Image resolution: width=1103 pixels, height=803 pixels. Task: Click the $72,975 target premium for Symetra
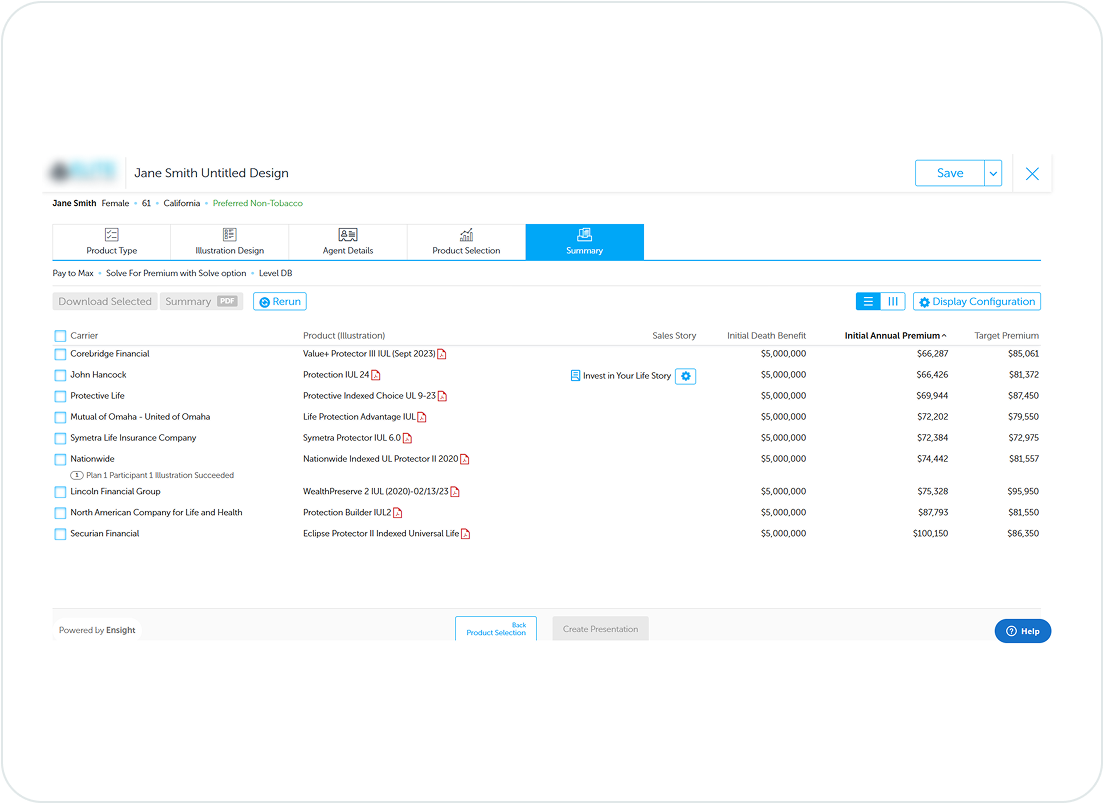[x=1024, y=438]
